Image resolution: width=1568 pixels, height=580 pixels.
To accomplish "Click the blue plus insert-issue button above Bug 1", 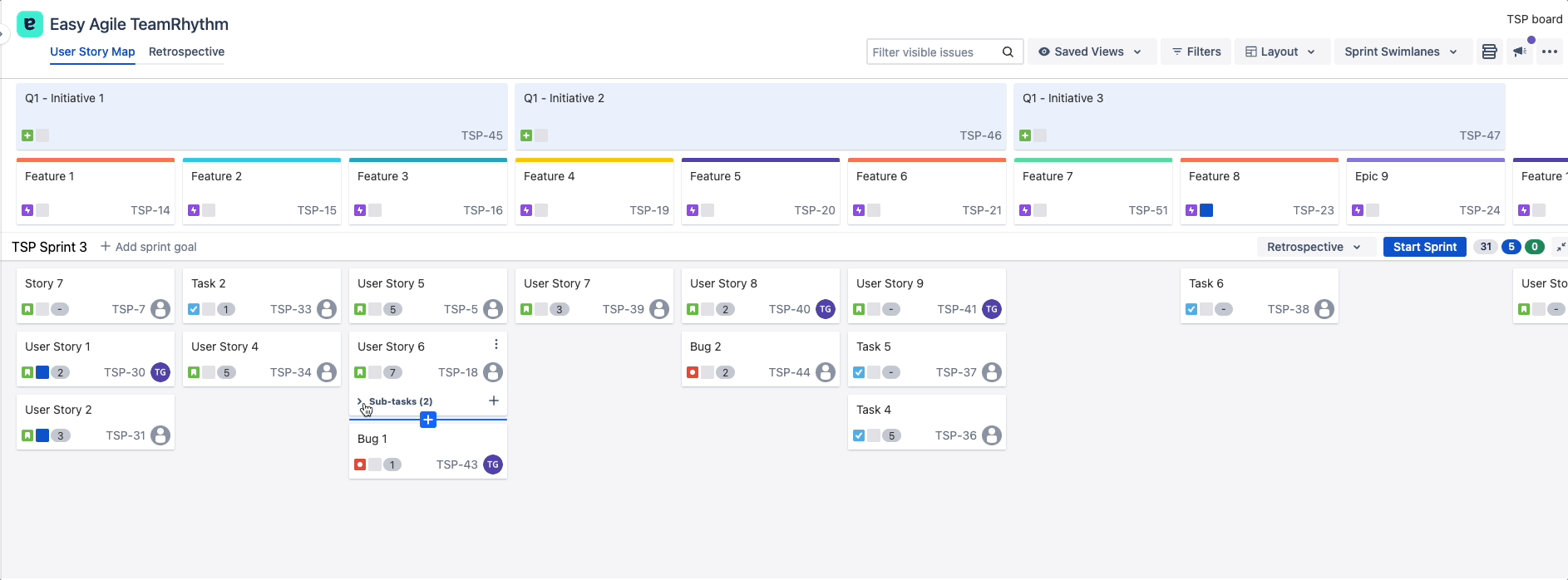I will 428,420.
